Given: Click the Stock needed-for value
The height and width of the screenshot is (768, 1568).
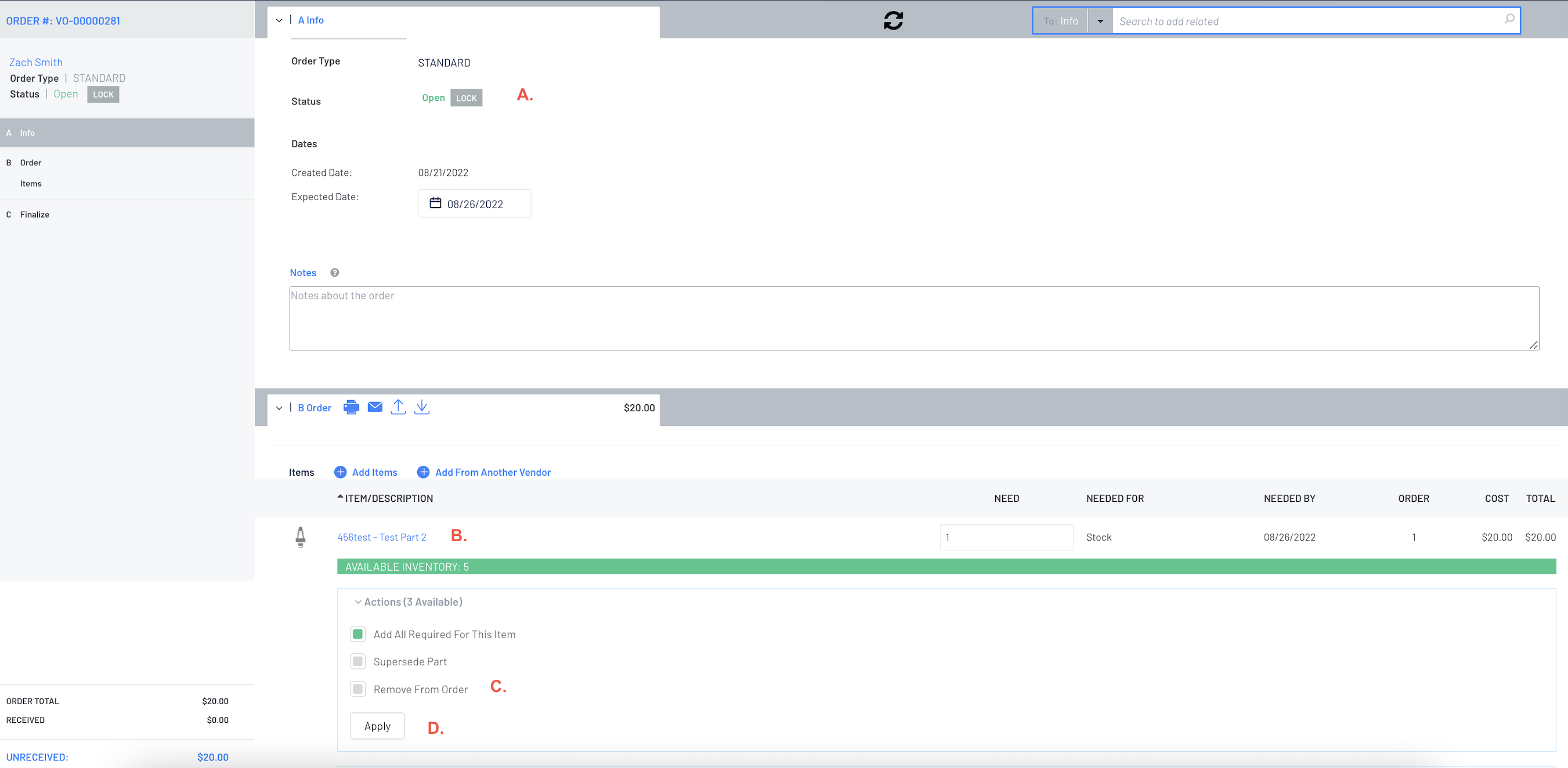Looking at the screenshot, I should click(1099, 537).
